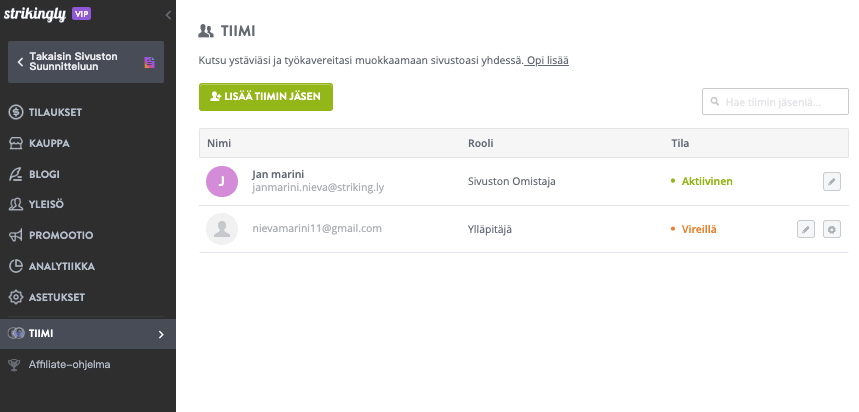Viewport: 859px width, 412px height.
Task: Edit Jan marini's role with pencil icon
Action: pyautogui.click(x=831, y=181)
